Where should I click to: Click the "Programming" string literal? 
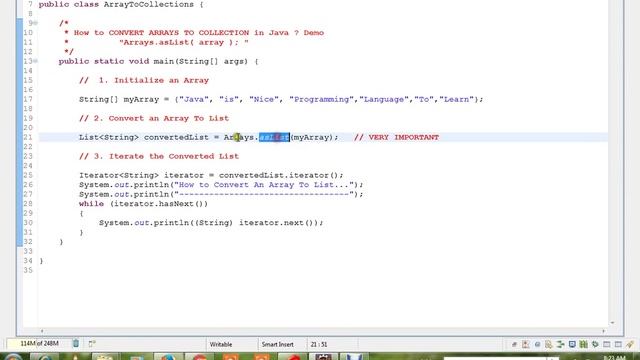(x=322, y=99)
